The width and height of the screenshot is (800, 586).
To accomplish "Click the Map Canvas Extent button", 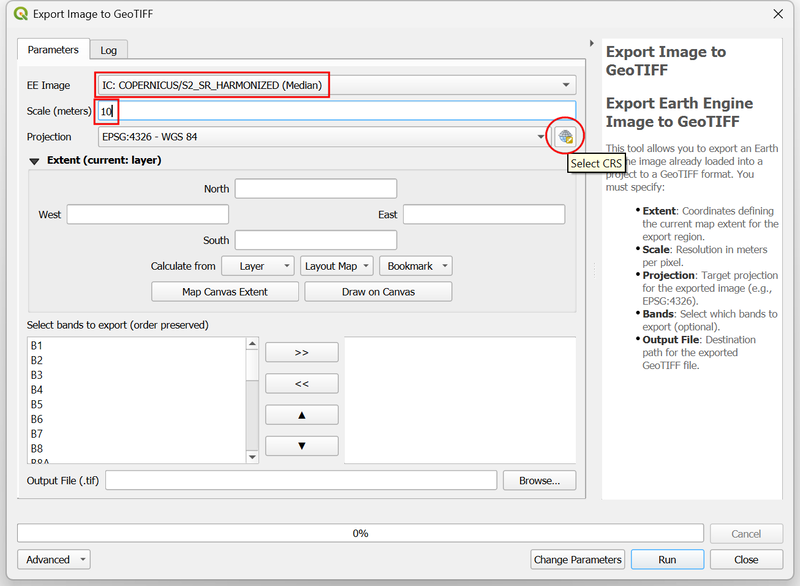I will pos(225,292).
